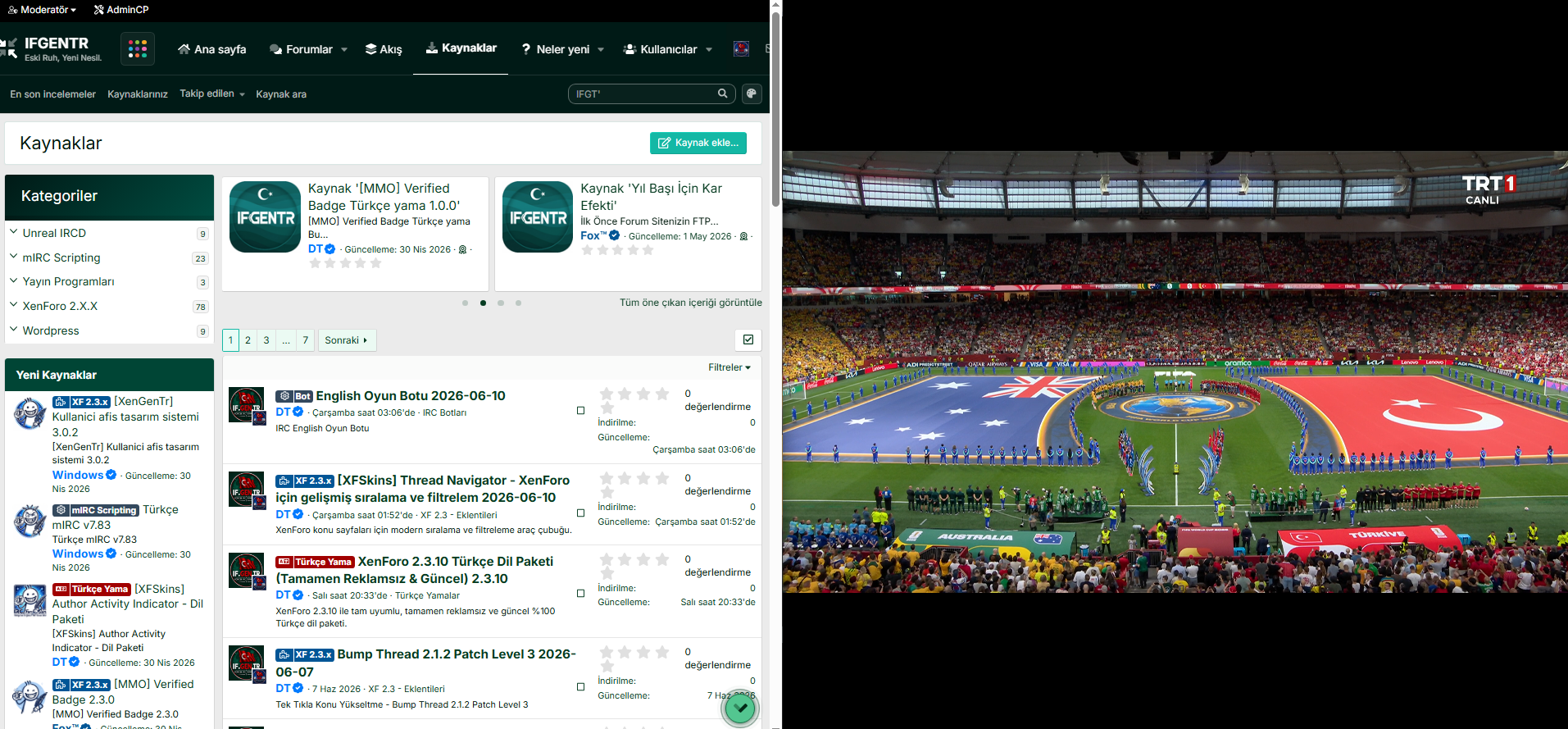Open the colorful apps grid icon
The height and width of the screenshot is (729, 1568).
[x=138, y=48]
